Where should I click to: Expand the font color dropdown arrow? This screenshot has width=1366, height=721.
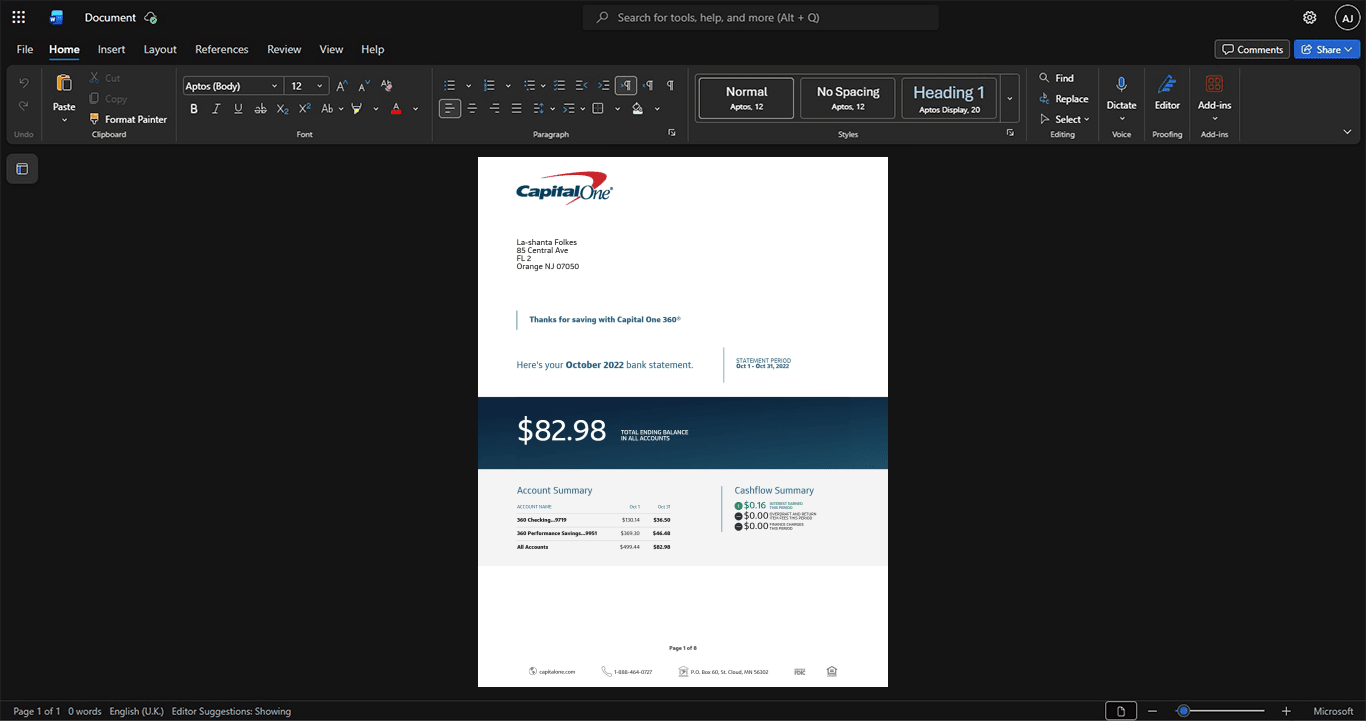click(416, 109)
